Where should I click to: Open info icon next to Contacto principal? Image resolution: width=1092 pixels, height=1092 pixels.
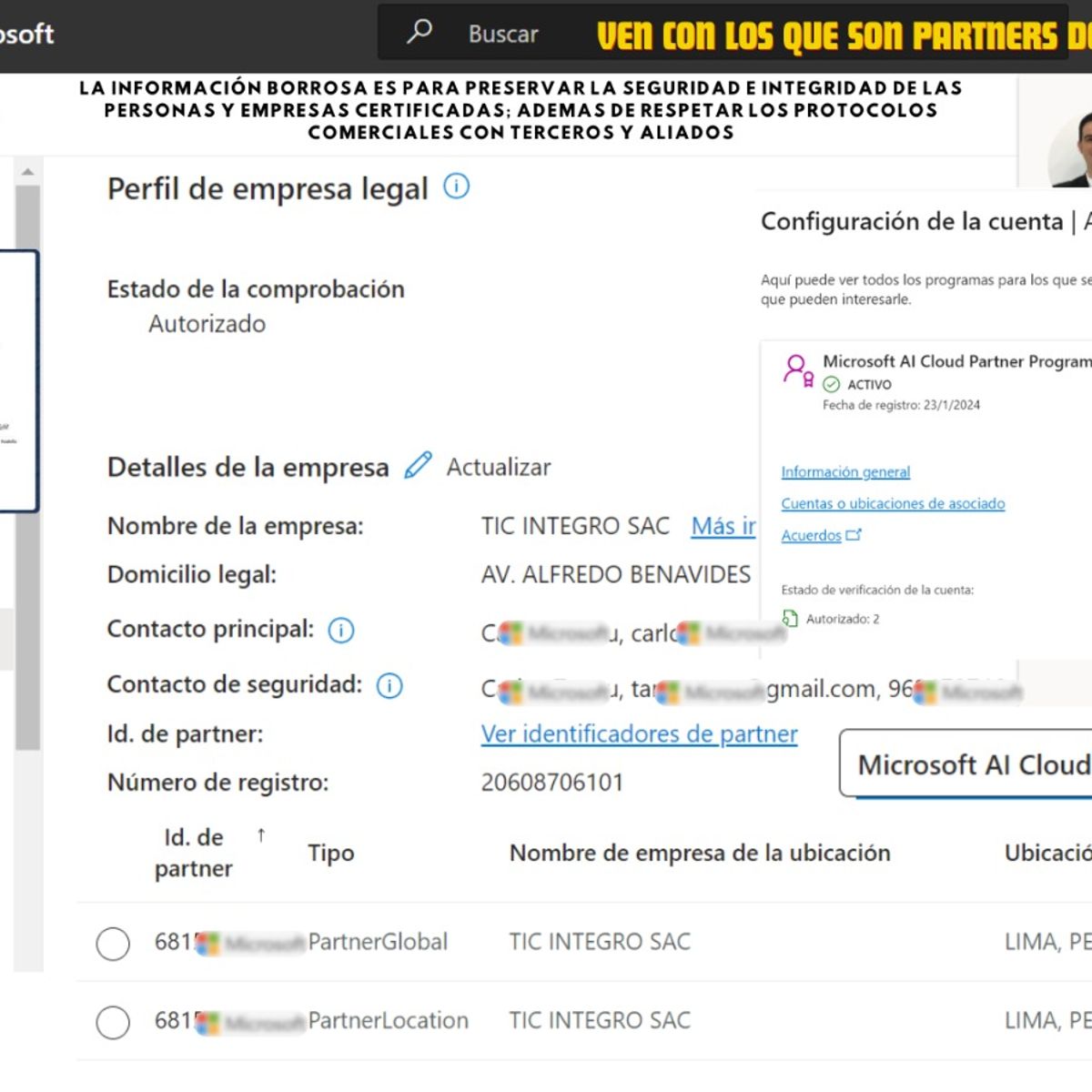click(x=339, y=630)
